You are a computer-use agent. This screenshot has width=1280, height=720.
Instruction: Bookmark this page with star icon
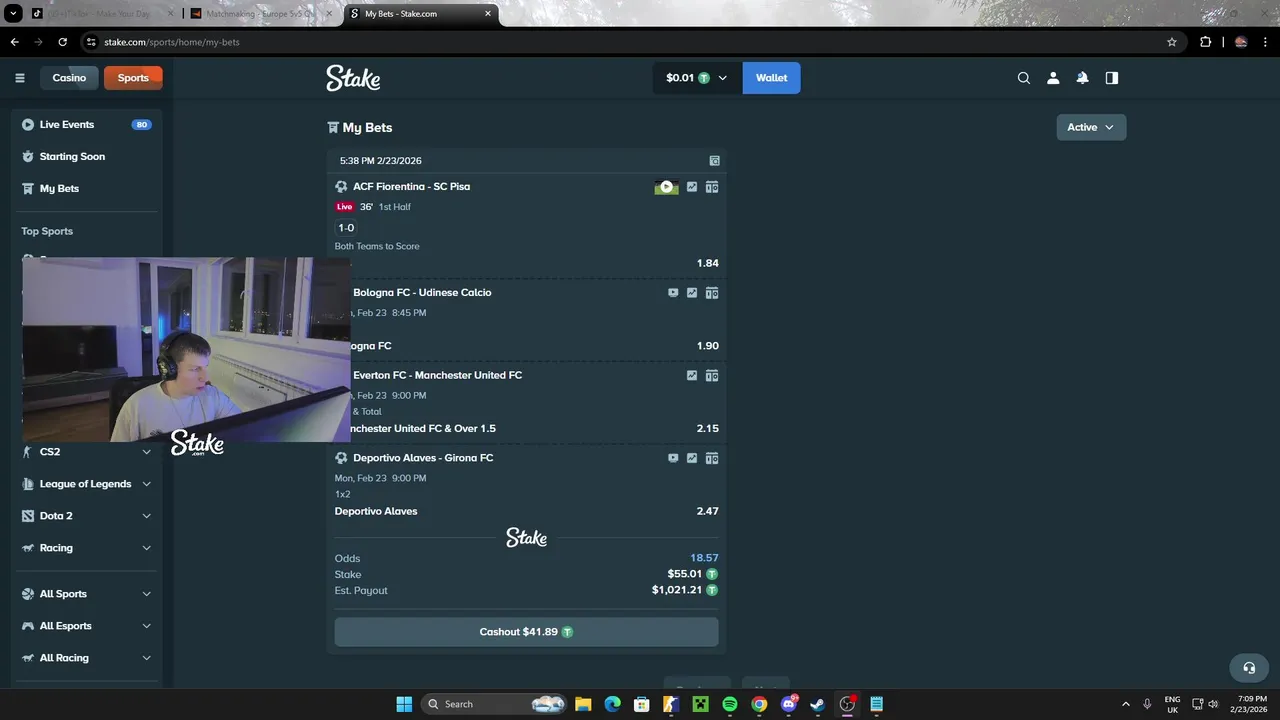coord(1172,42)
